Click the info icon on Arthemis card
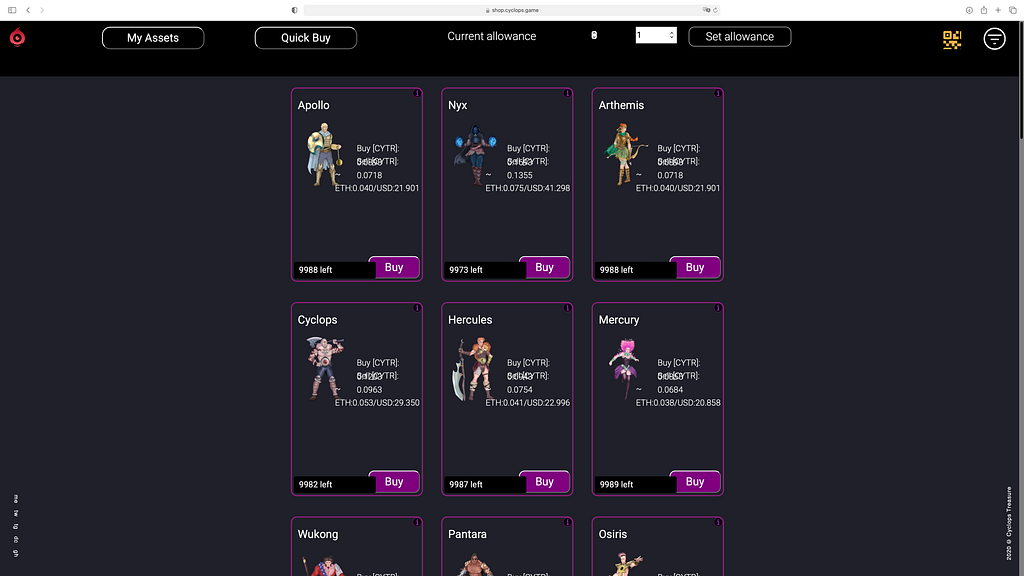 click(718, 93)
